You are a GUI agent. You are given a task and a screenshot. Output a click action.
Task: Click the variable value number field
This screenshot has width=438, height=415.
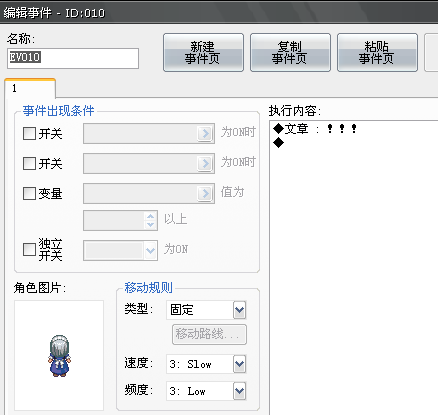114,220
